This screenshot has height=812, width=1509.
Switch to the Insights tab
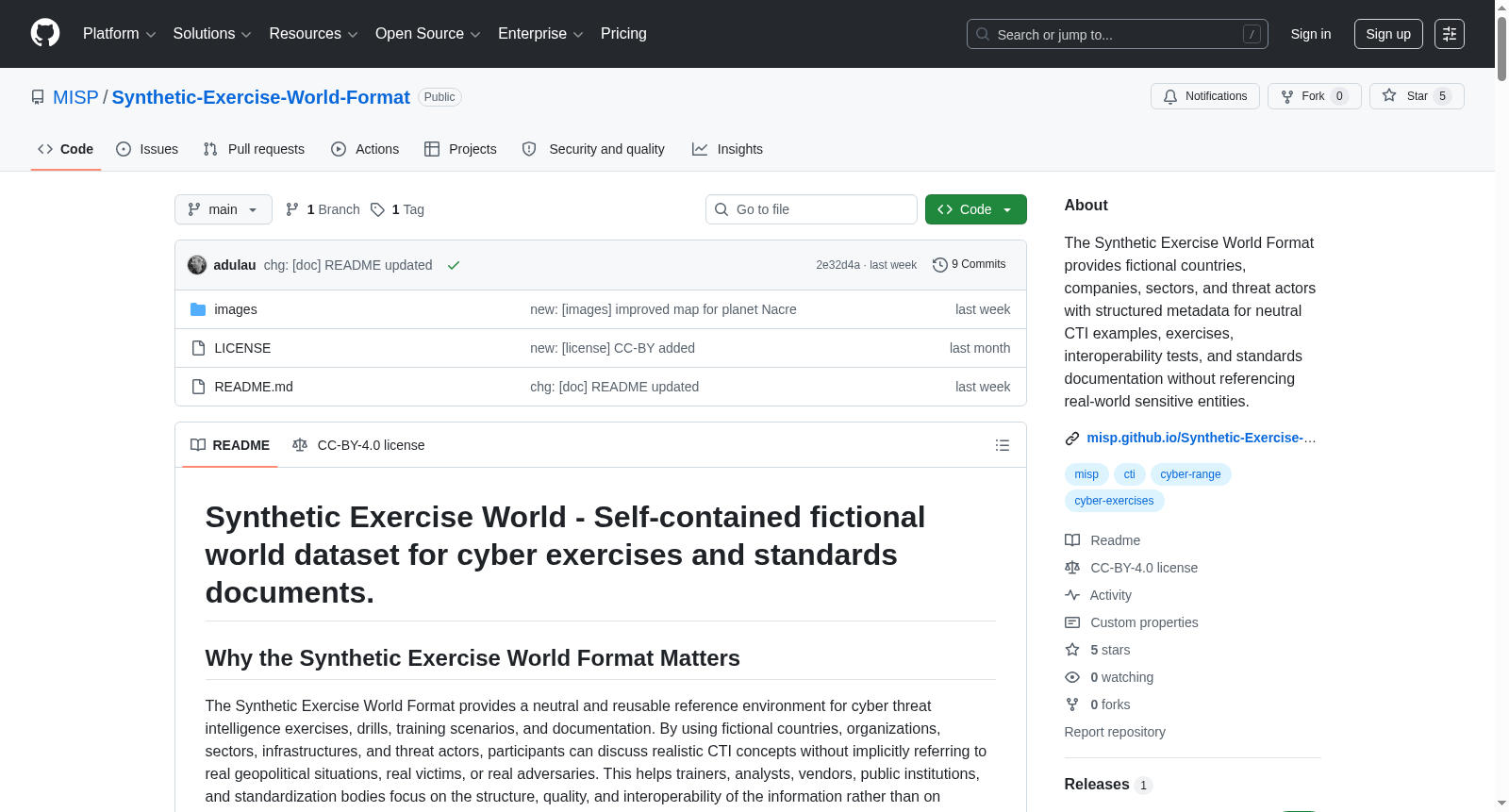[x=727, y=149]
